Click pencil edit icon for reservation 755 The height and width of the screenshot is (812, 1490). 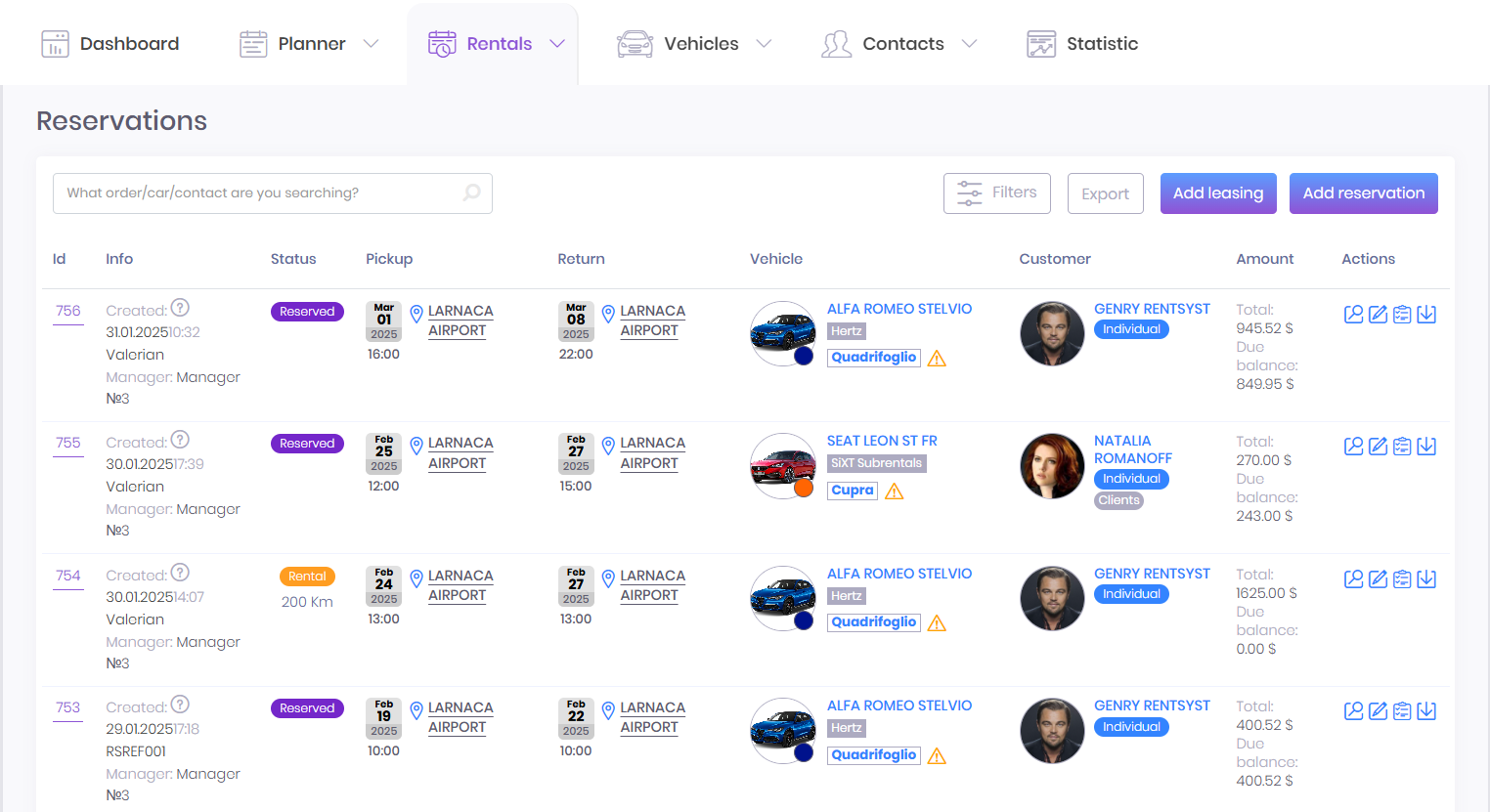tap(1378, 447)
